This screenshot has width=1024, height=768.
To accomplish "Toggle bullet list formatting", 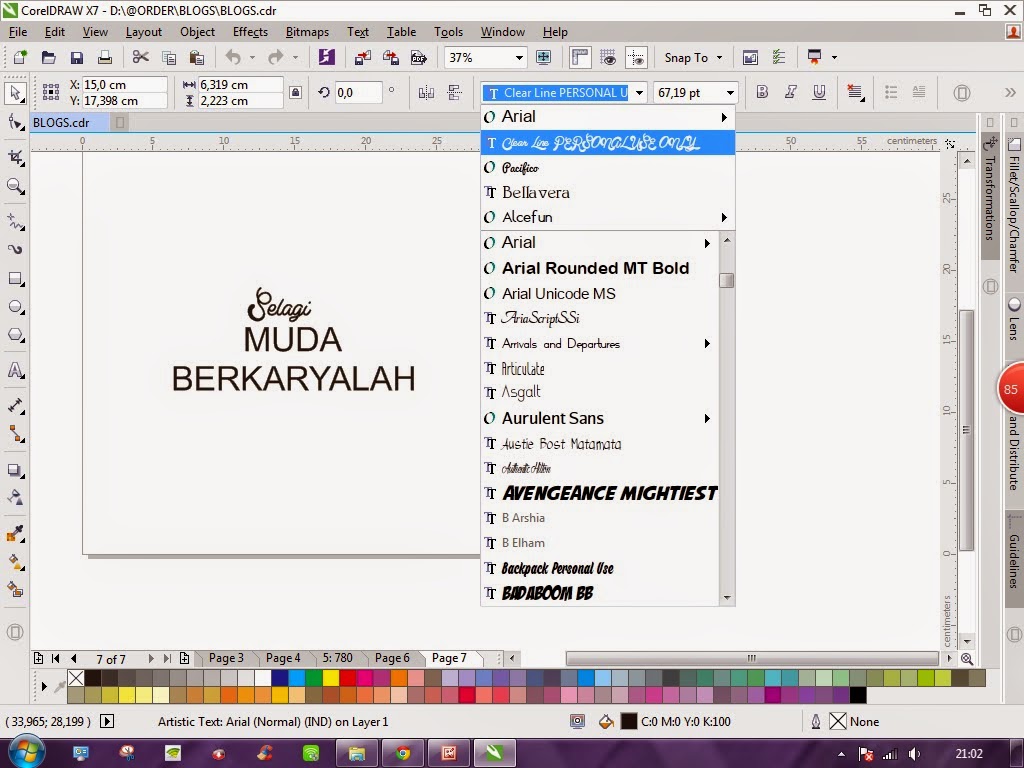I will (x=891, y=93).
